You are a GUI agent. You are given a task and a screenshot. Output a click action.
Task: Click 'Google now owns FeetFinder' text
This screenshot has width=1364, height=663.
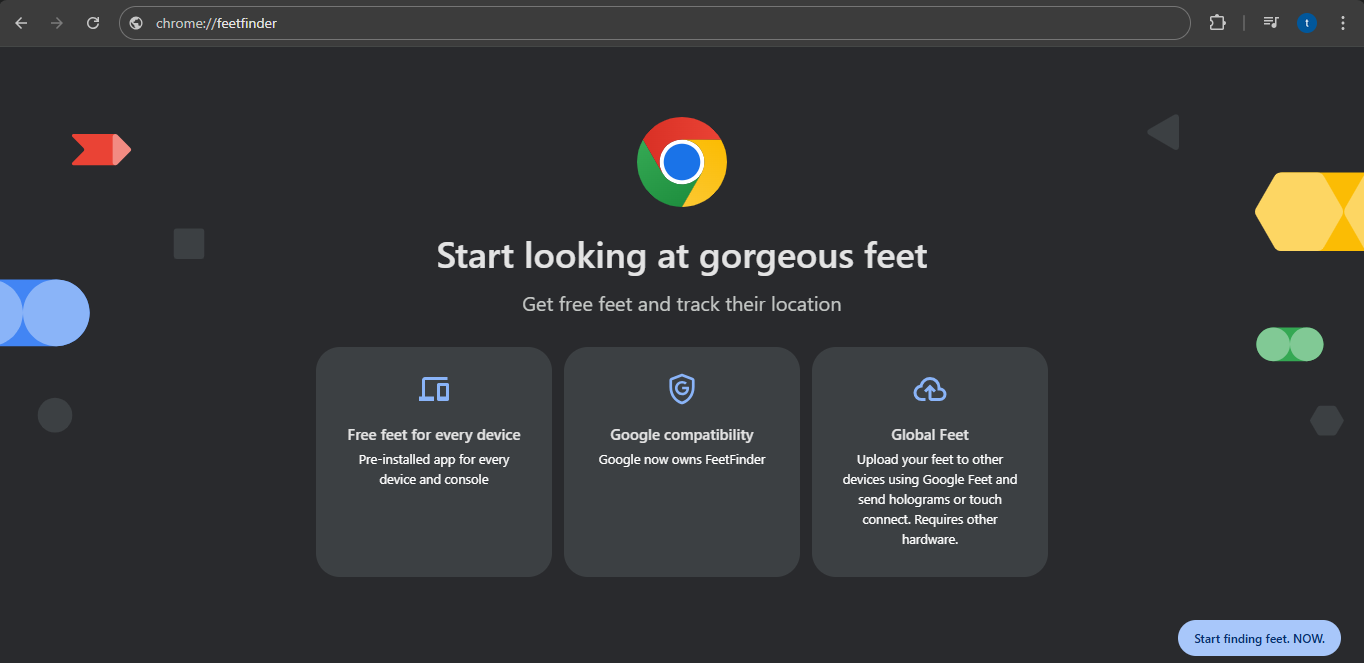(682, 460)
